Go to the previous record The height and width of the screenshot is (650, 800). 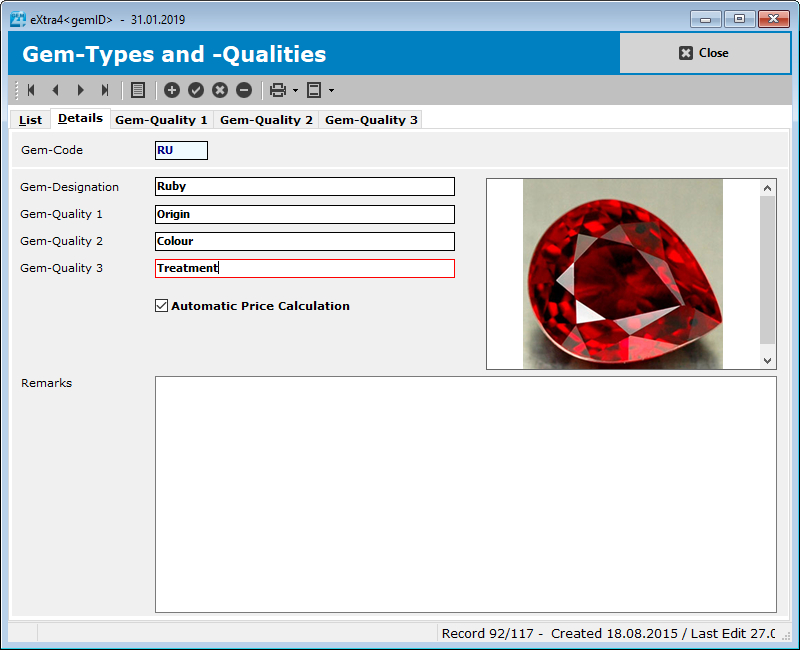pyautogui.click(x=55, y=90)
